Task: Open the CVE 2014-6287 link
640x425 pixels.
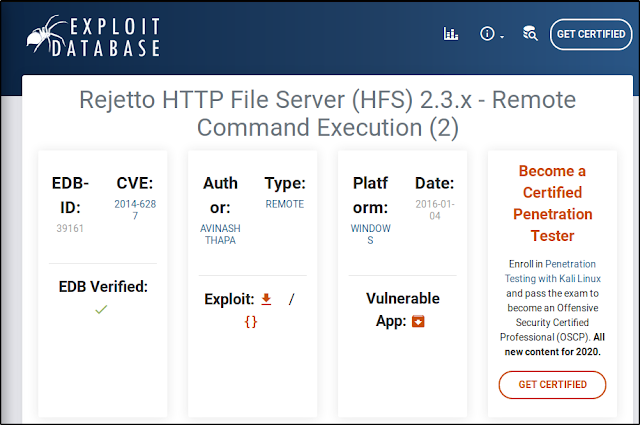Action: [136, 211]
